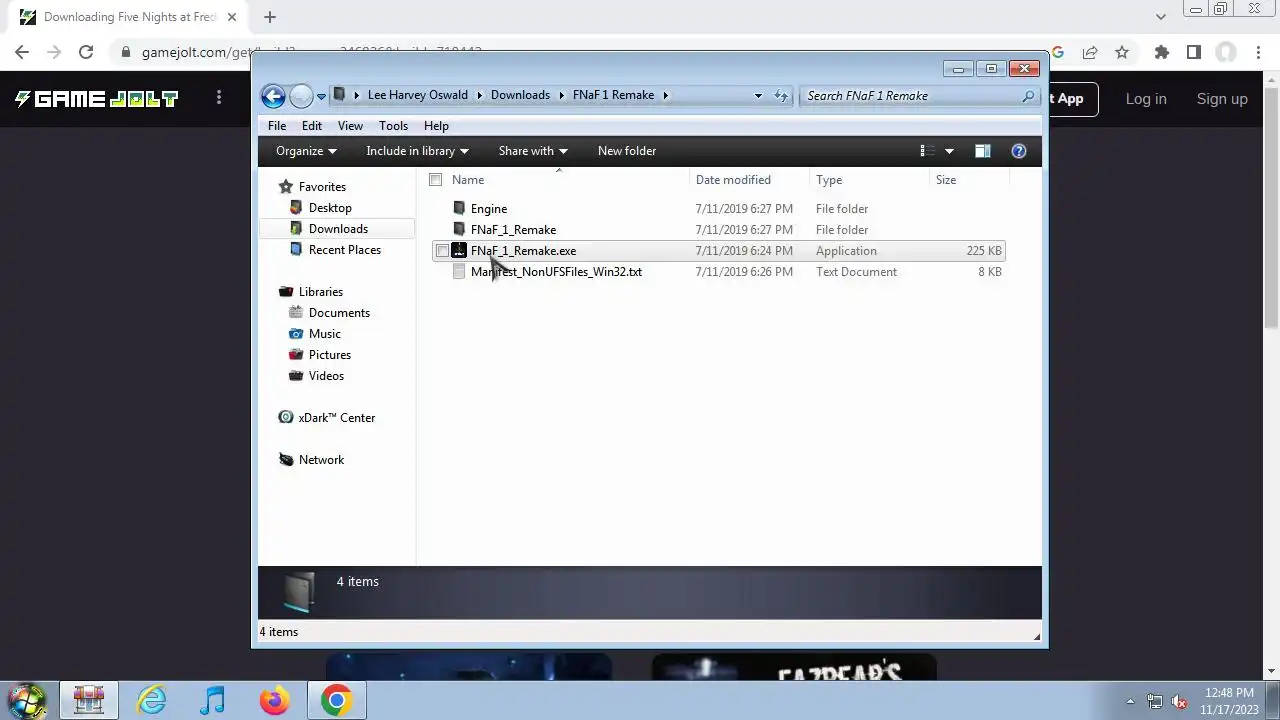The width and height of the screenshot is (1280, 720).
Task: Click the refresh icon next to the address bar
Action: point(781,96)
